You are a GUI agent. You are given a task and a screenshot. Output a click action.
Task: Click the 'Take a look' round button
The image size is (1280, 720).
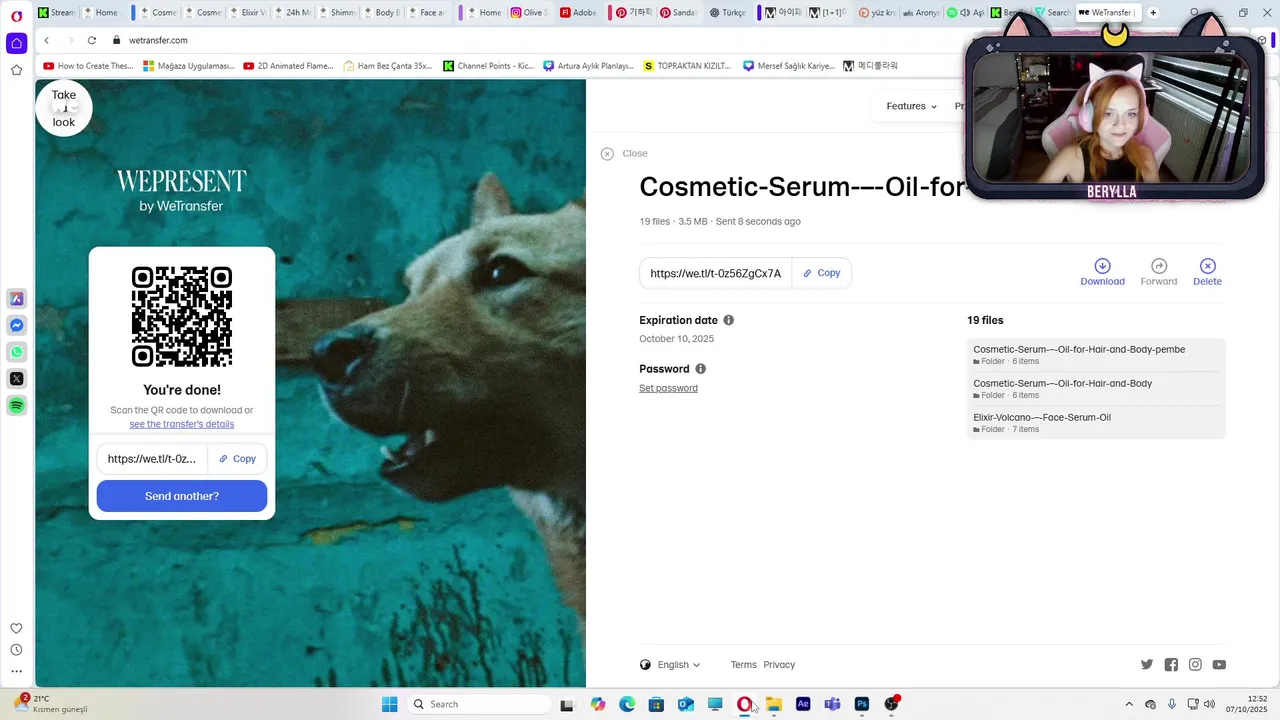[64, 108]
